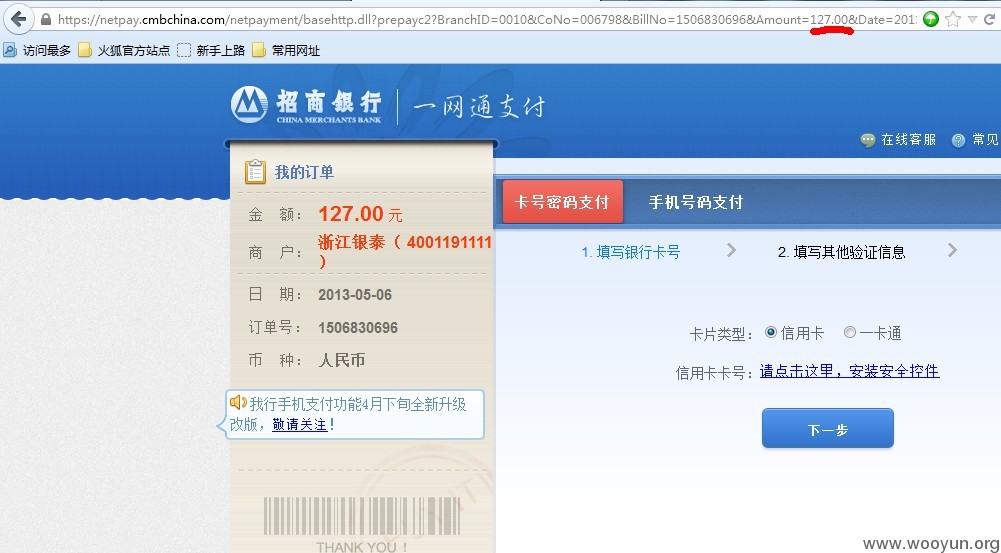Switch to 手机号码支付 tab

(x=696, y=202)
